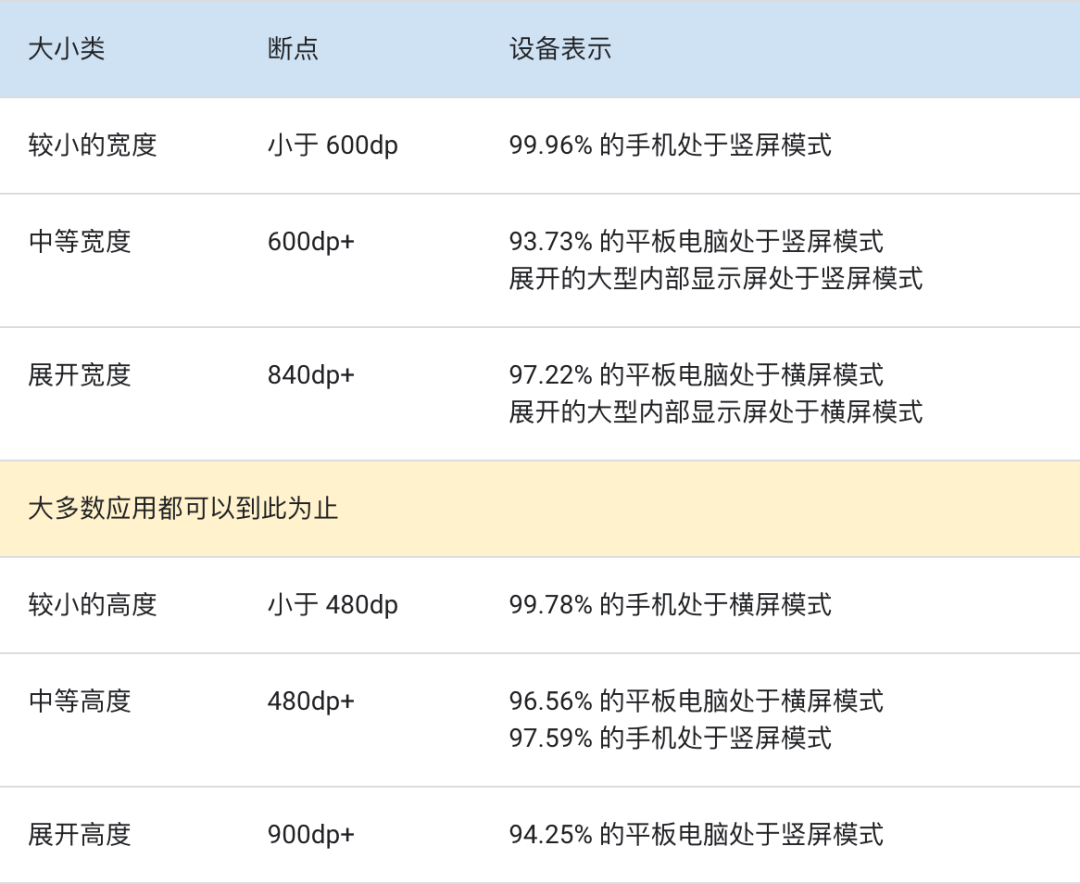Click the 900dp+ breakpoint value

[311, 835]
